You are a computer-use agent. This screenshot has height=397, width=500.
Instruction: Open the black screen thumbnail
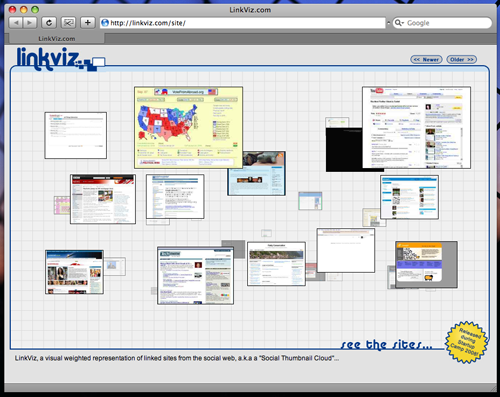pos(344,150)
